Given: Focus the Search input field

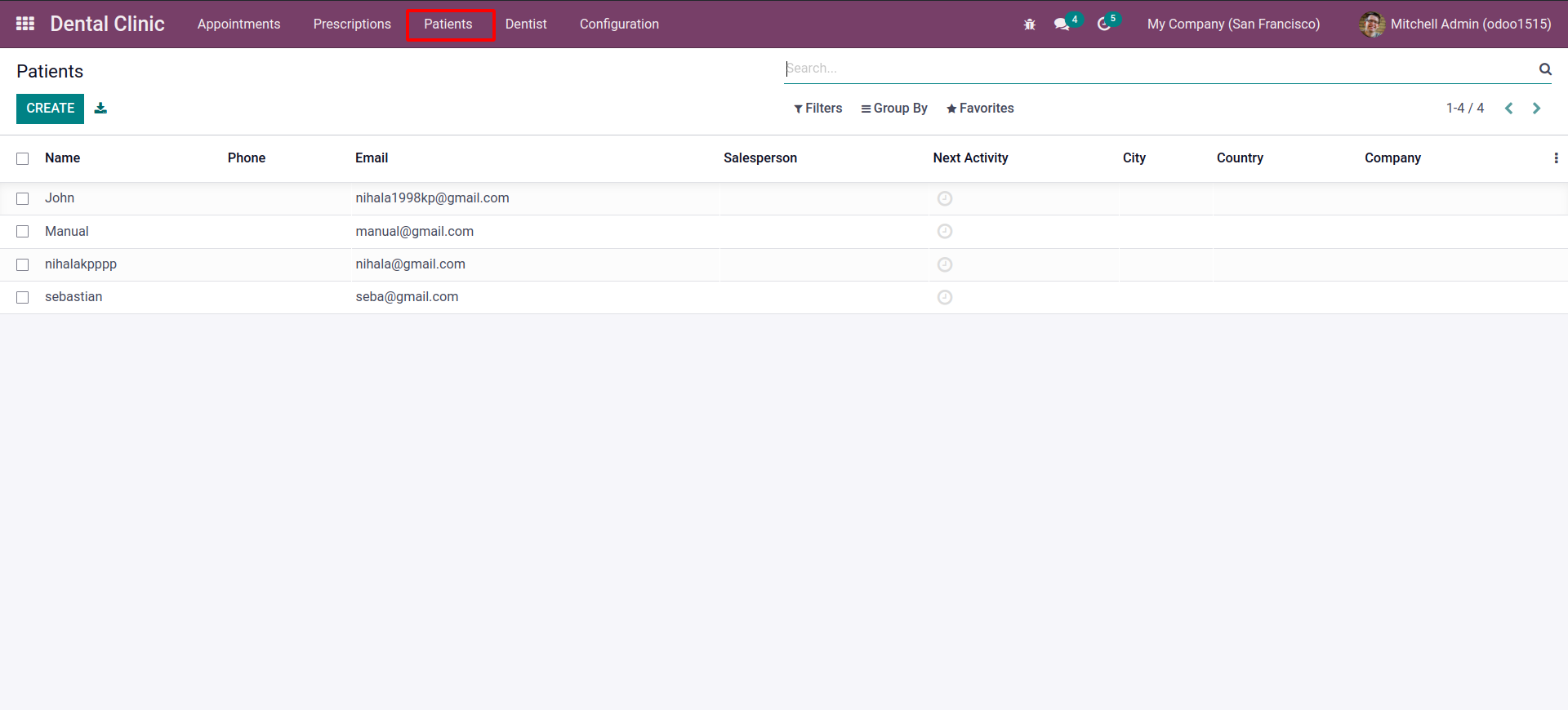Looking at the screenshot, I should [1160, 69].
